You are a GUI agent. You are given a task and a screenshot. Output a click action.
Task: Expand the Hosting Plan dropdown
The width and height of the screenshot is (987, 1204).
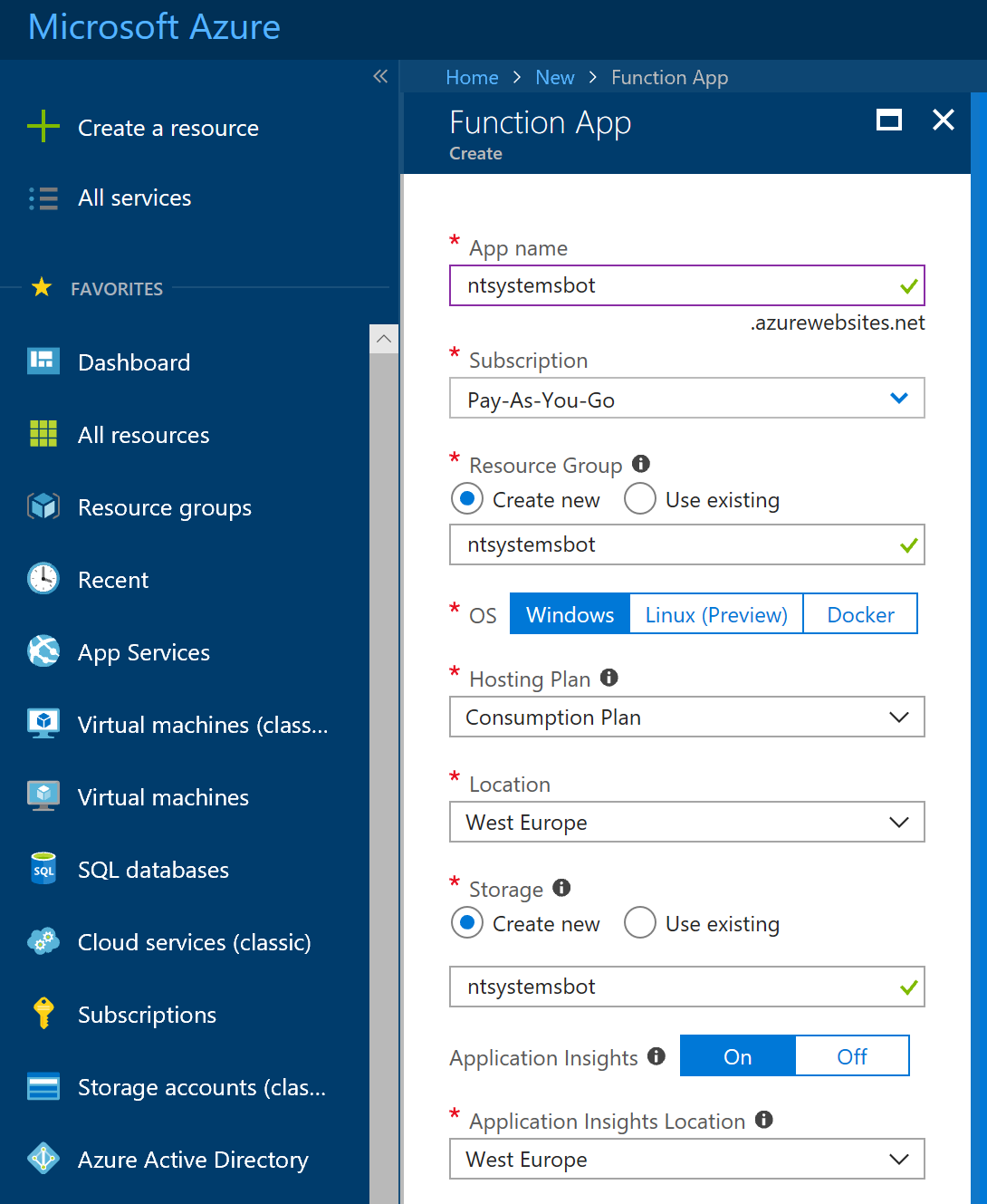tap(686, 717)
